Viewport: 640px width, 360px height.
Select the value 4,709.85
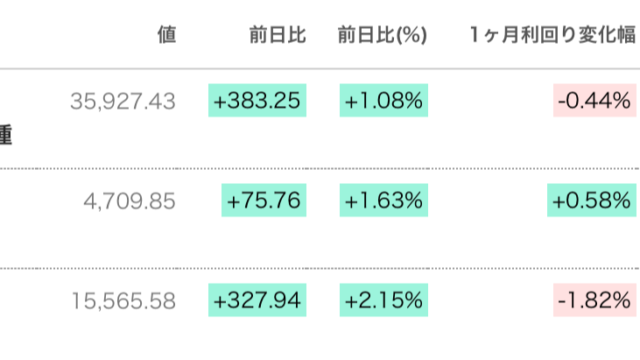point(129,201)
